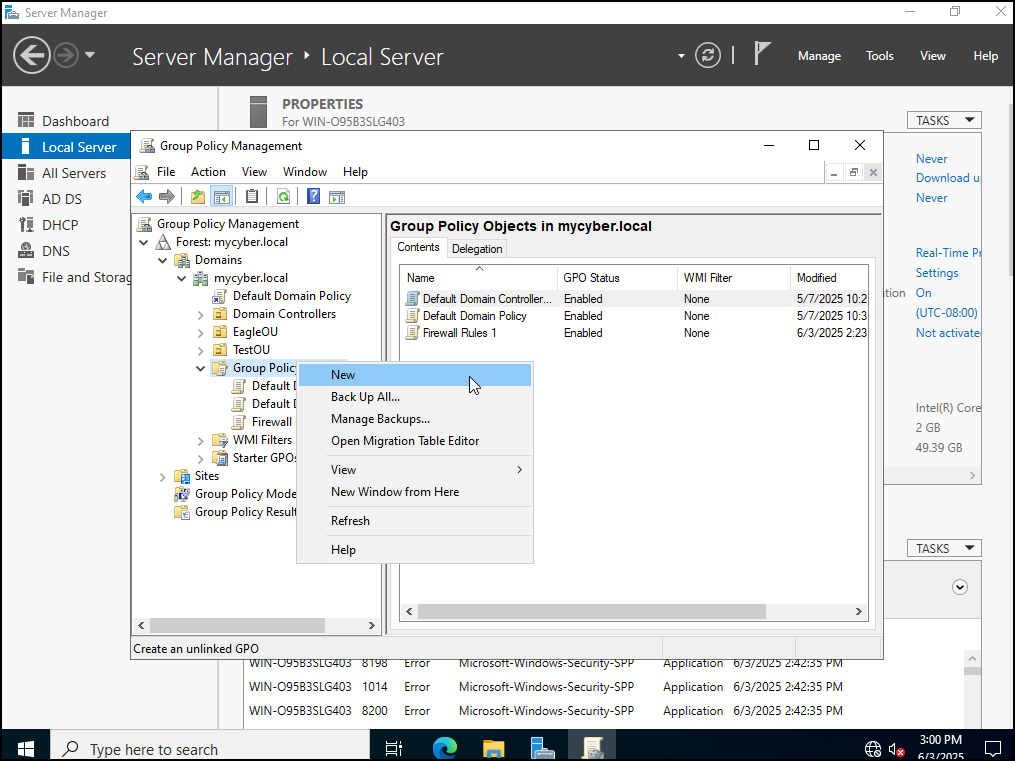This screenshot has height=761, width=1015.
Task: Select Default Domain Controllers row in list
Action: pos(634,299)
